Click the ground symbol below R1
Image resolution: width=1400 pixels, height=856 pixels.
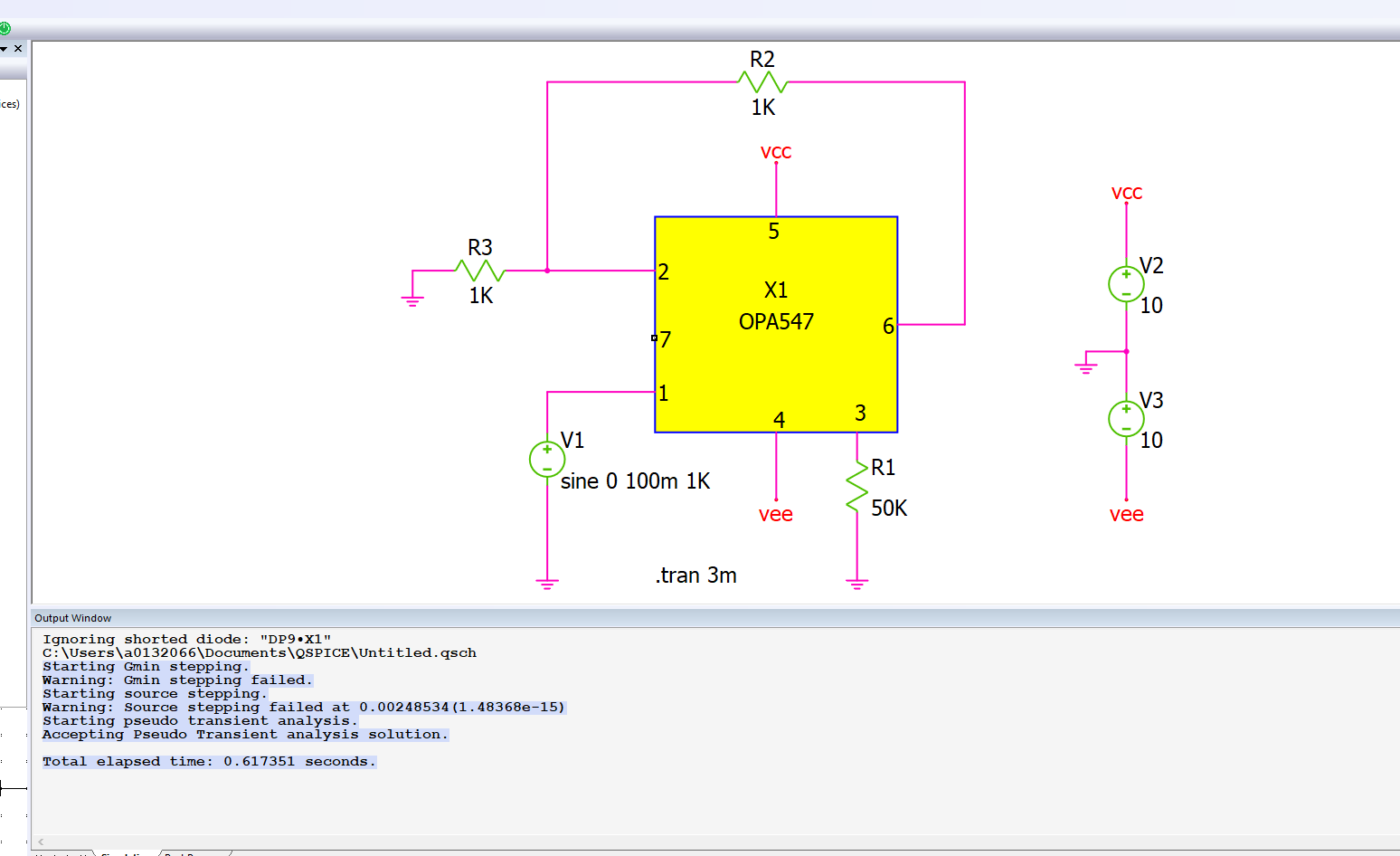tap(857, 584)
